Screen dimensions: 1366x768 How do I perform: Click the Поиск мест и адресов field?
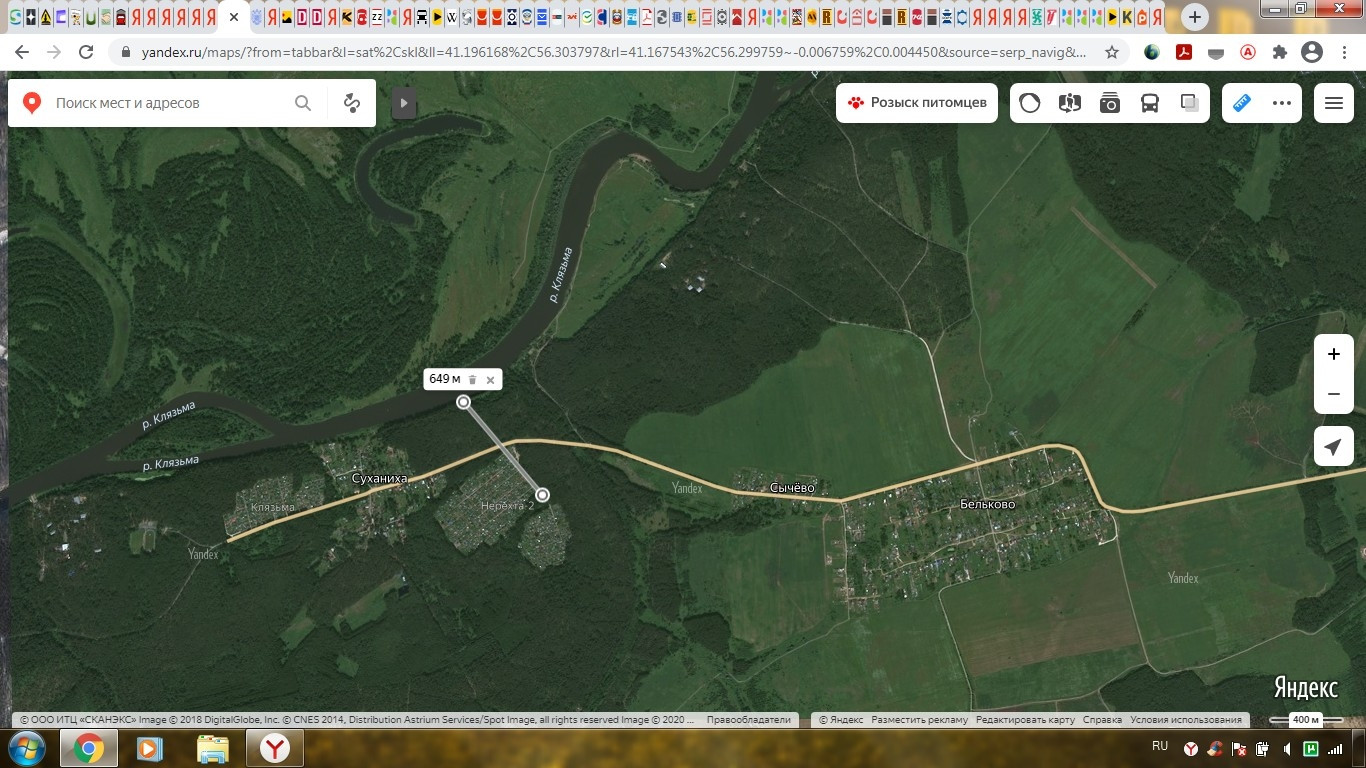coord(170,103)
